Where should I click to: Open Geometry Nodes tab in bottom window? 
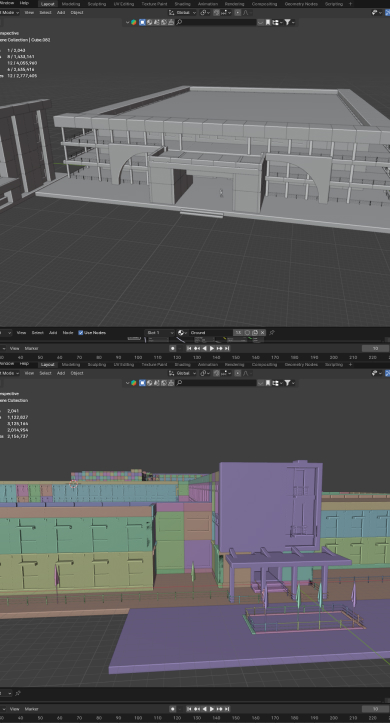pos(301,365)
